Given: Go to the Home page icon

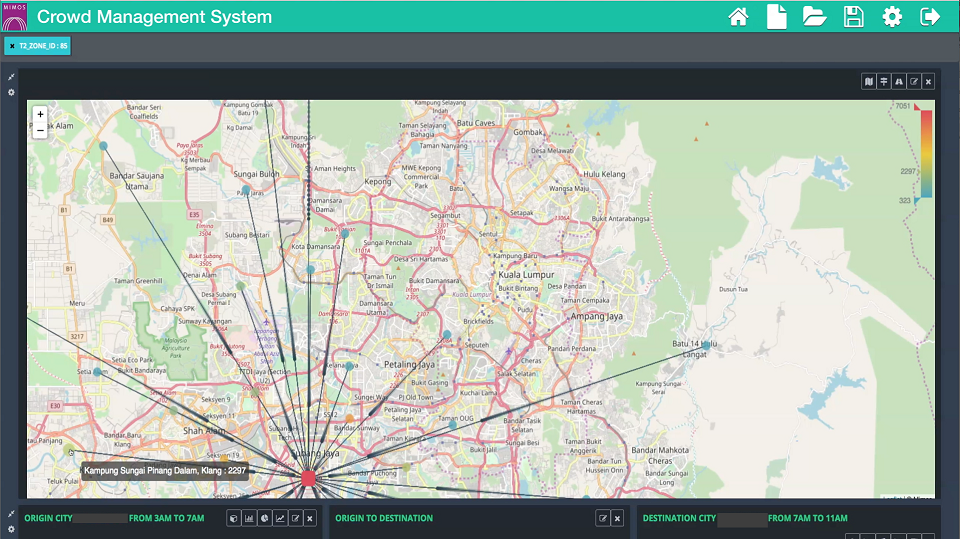Looking at the screenshot, I should tap(738, 17).
